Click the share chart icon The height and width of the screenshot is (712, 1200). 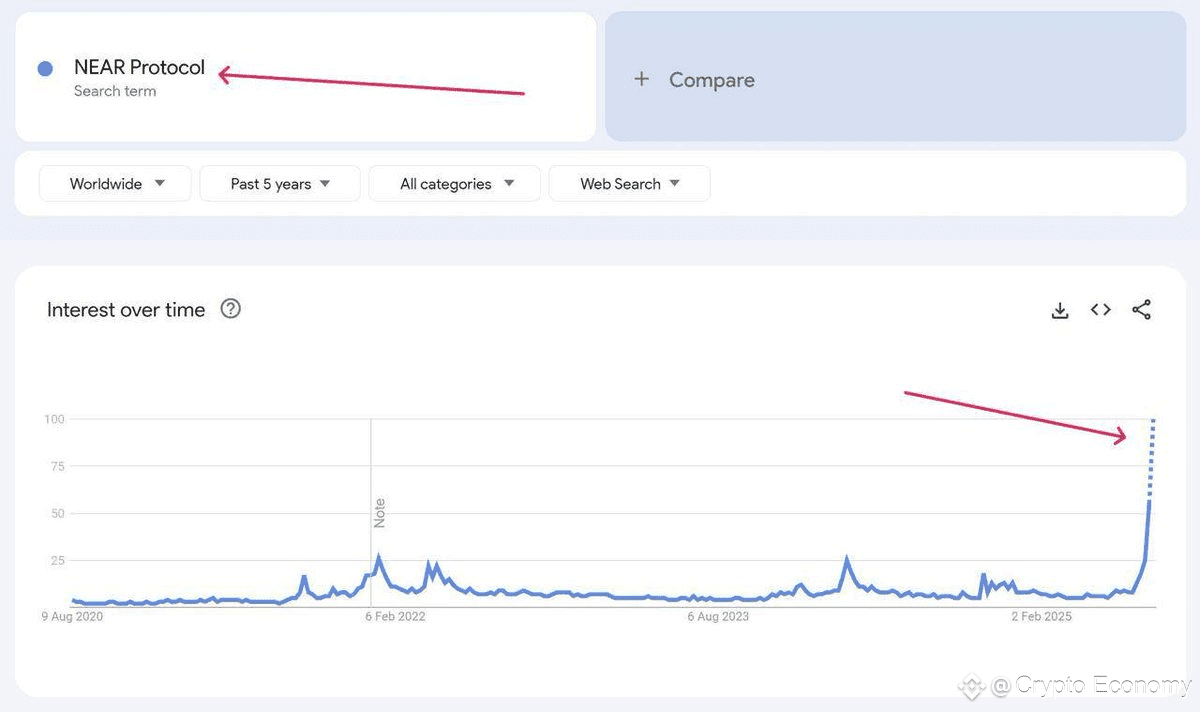pos(1142,310)
